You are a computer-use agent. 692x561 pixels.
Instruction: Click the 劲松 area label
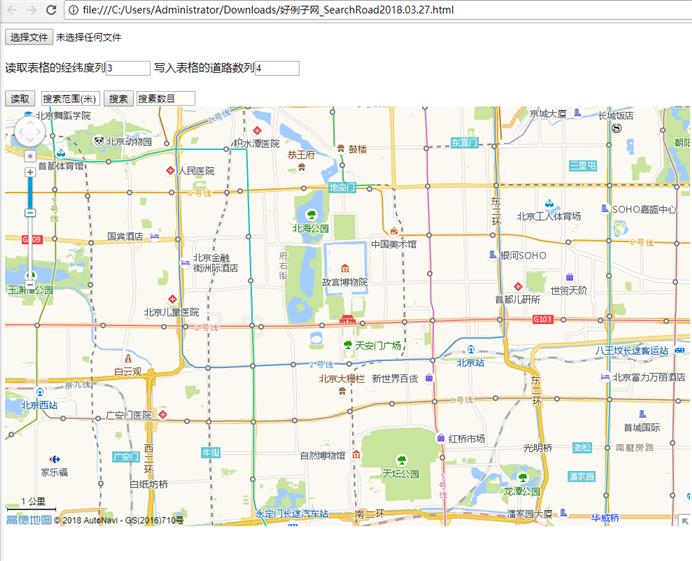click(x=582, y=447)
